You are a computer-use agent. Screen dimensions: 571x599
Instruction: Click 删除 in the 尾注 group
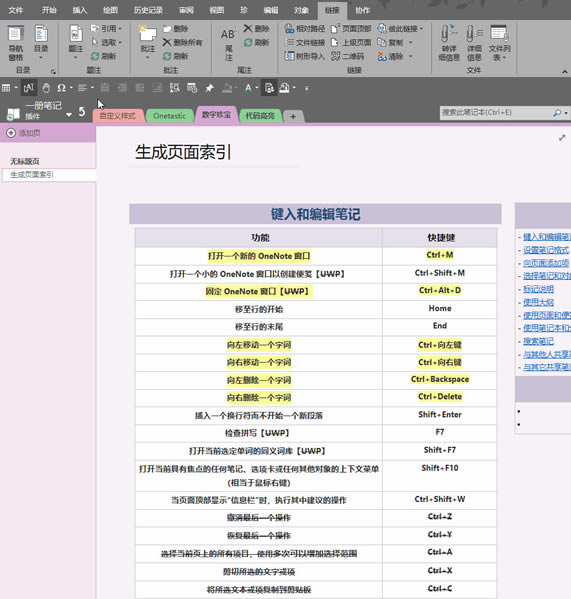point(256,29)
